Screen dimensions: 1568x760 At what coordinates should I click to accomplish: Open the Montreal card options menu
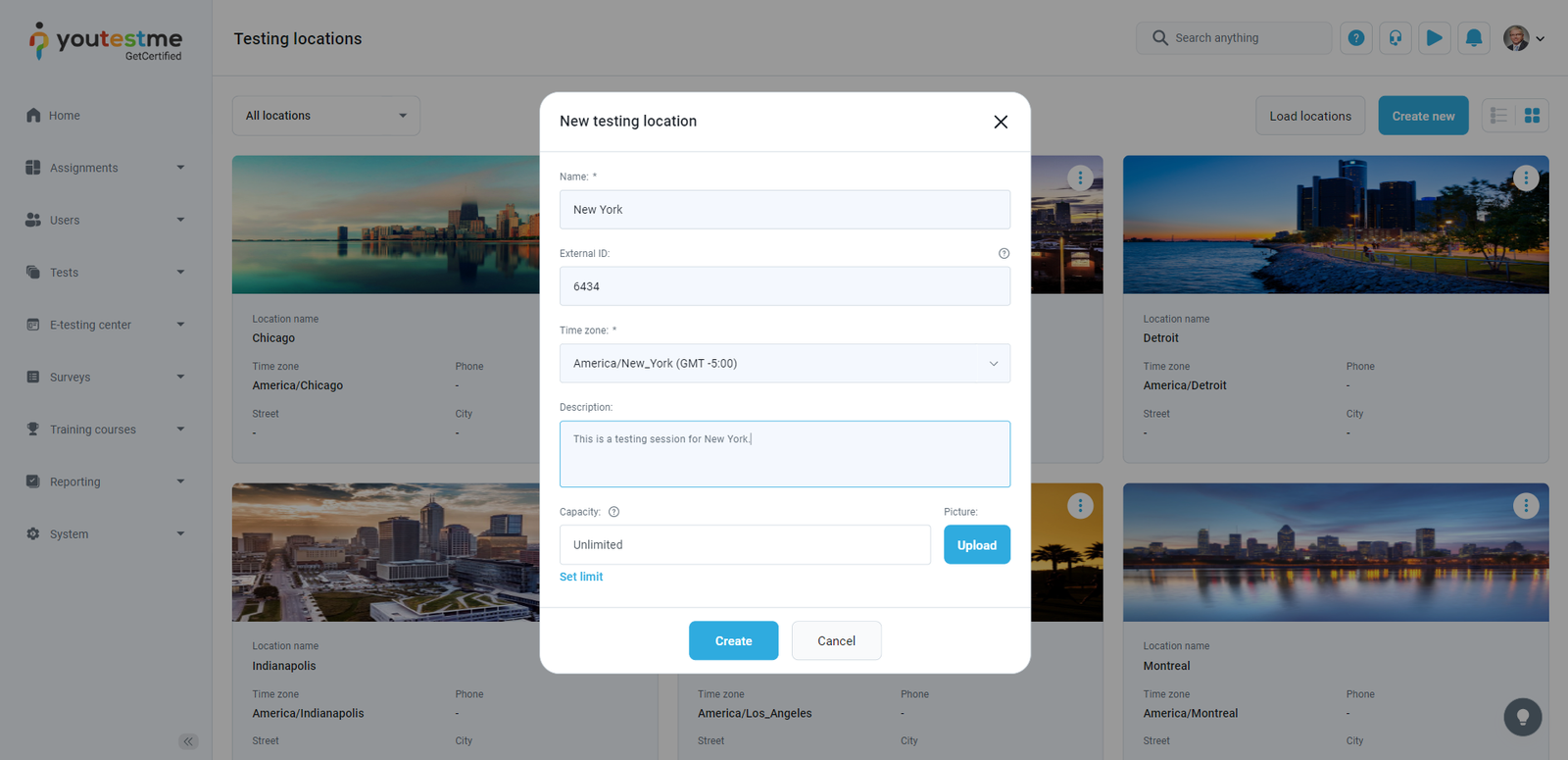tap(1526, 506)
